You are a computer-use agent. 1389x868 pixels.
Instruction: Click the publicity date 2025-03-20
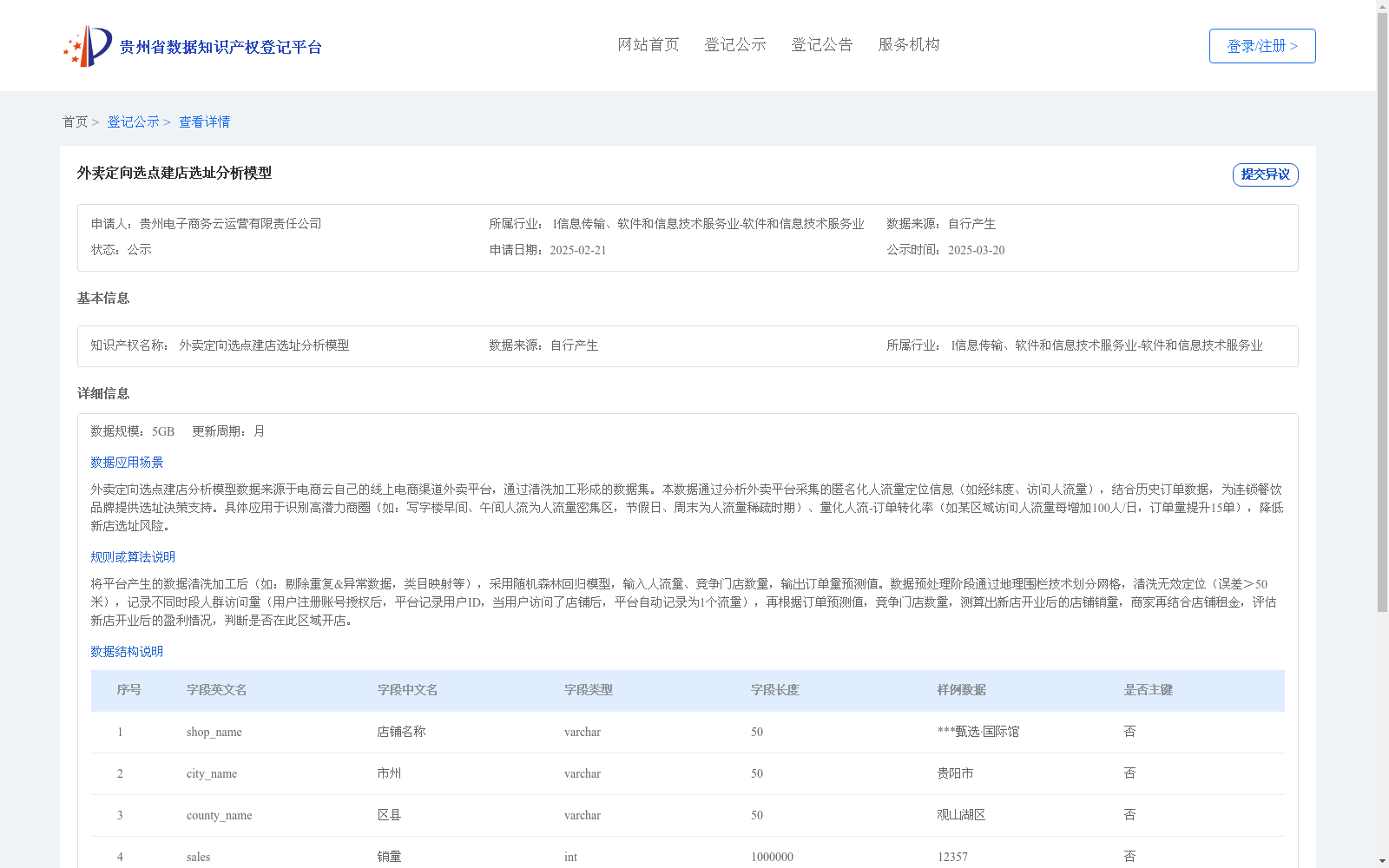[x=977, y=250]
